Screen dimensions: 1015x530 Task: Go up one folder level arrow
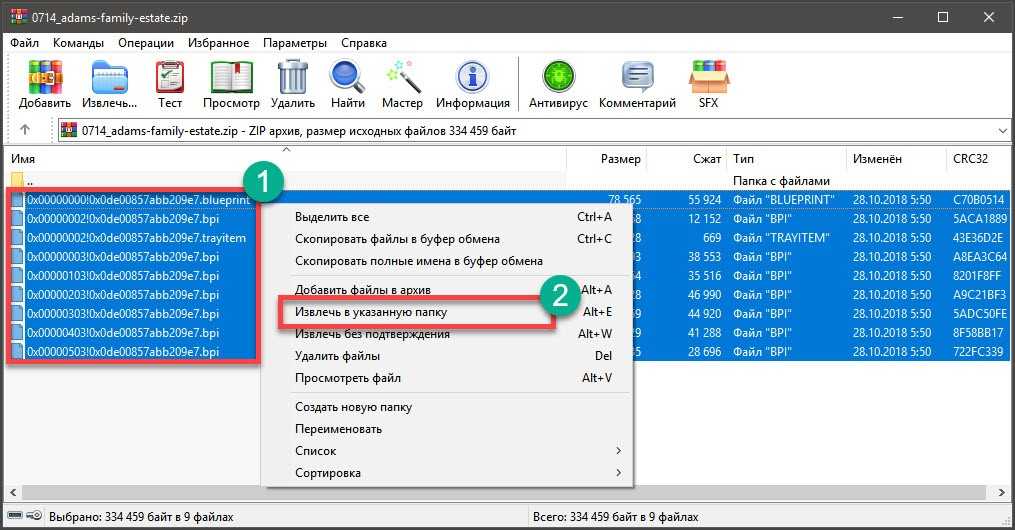(25, 130)
